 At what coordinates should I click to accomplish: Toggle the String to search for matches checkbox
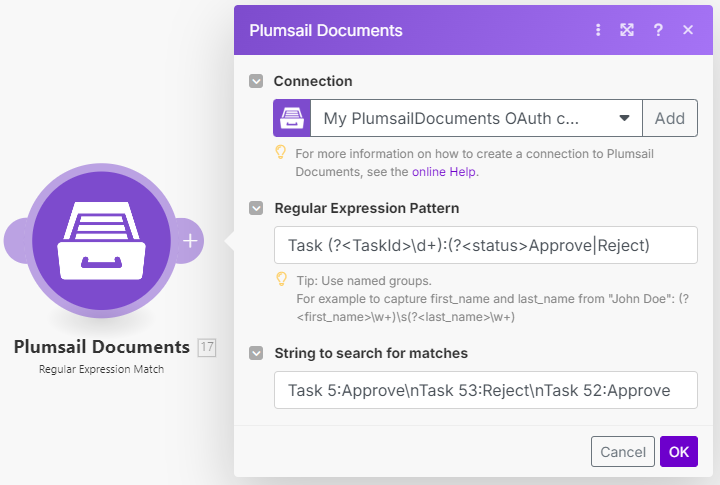click(256, 353)
